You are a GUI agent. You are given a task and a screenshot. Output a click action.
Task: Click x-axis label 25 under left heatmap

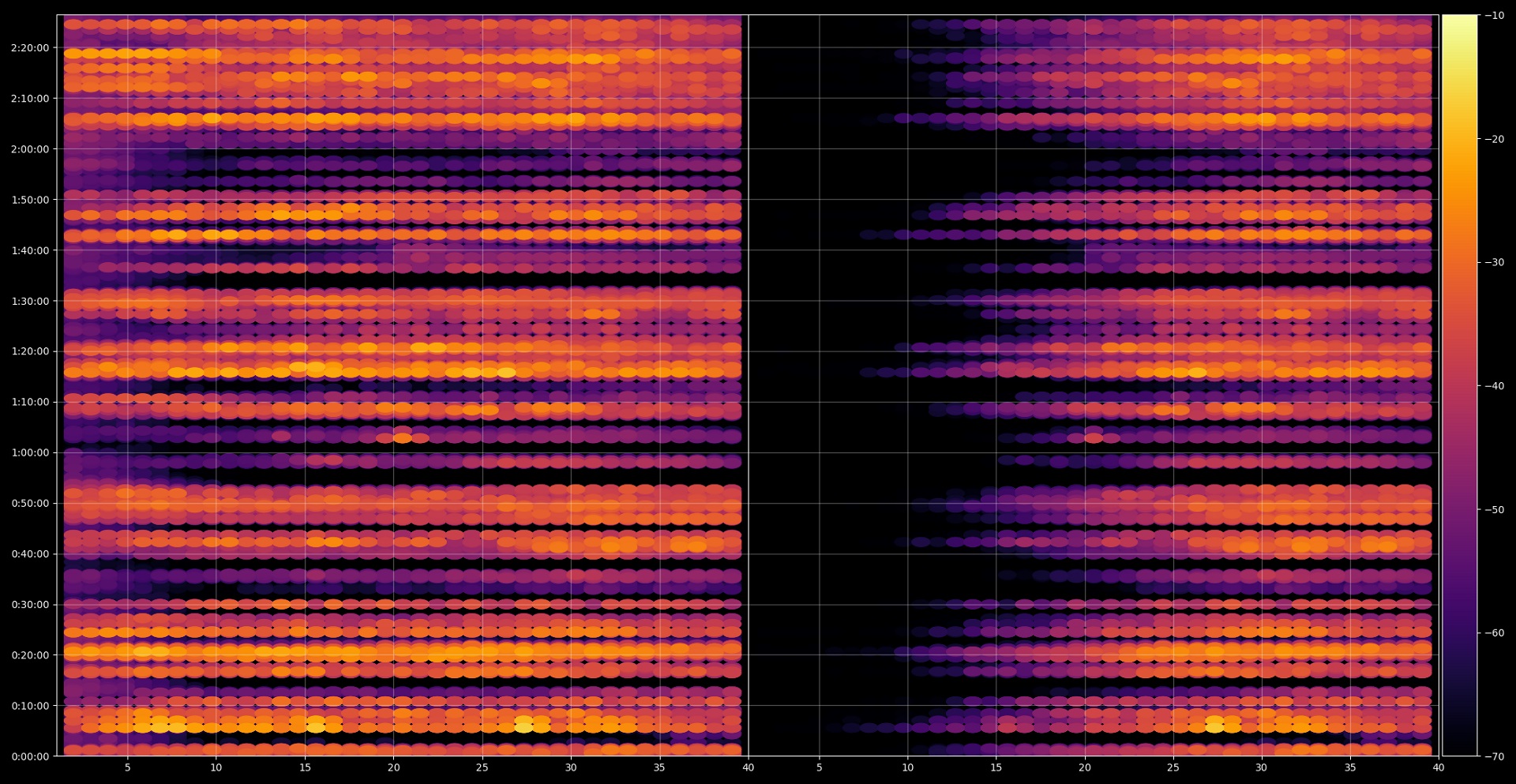[482, 767]
